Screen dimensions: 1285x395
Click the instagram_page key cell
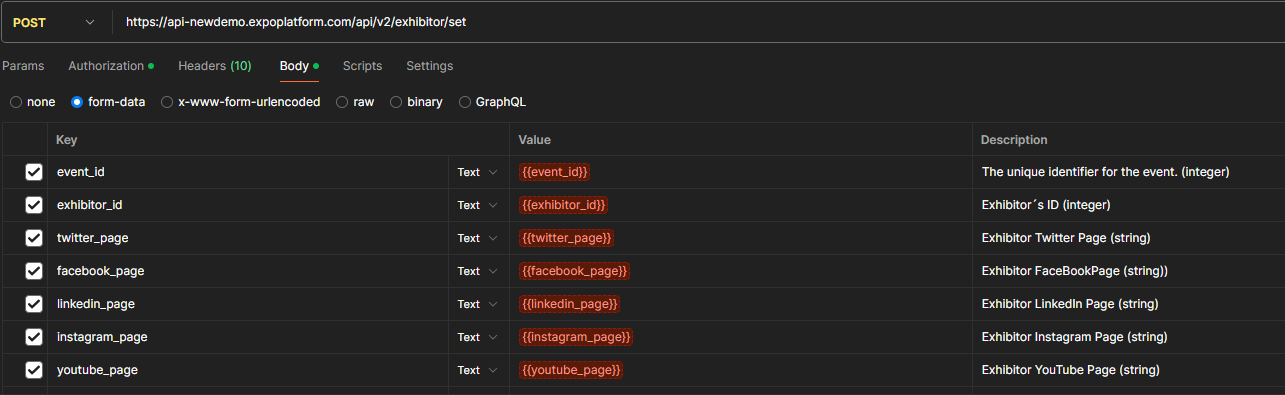pos(248,337)
